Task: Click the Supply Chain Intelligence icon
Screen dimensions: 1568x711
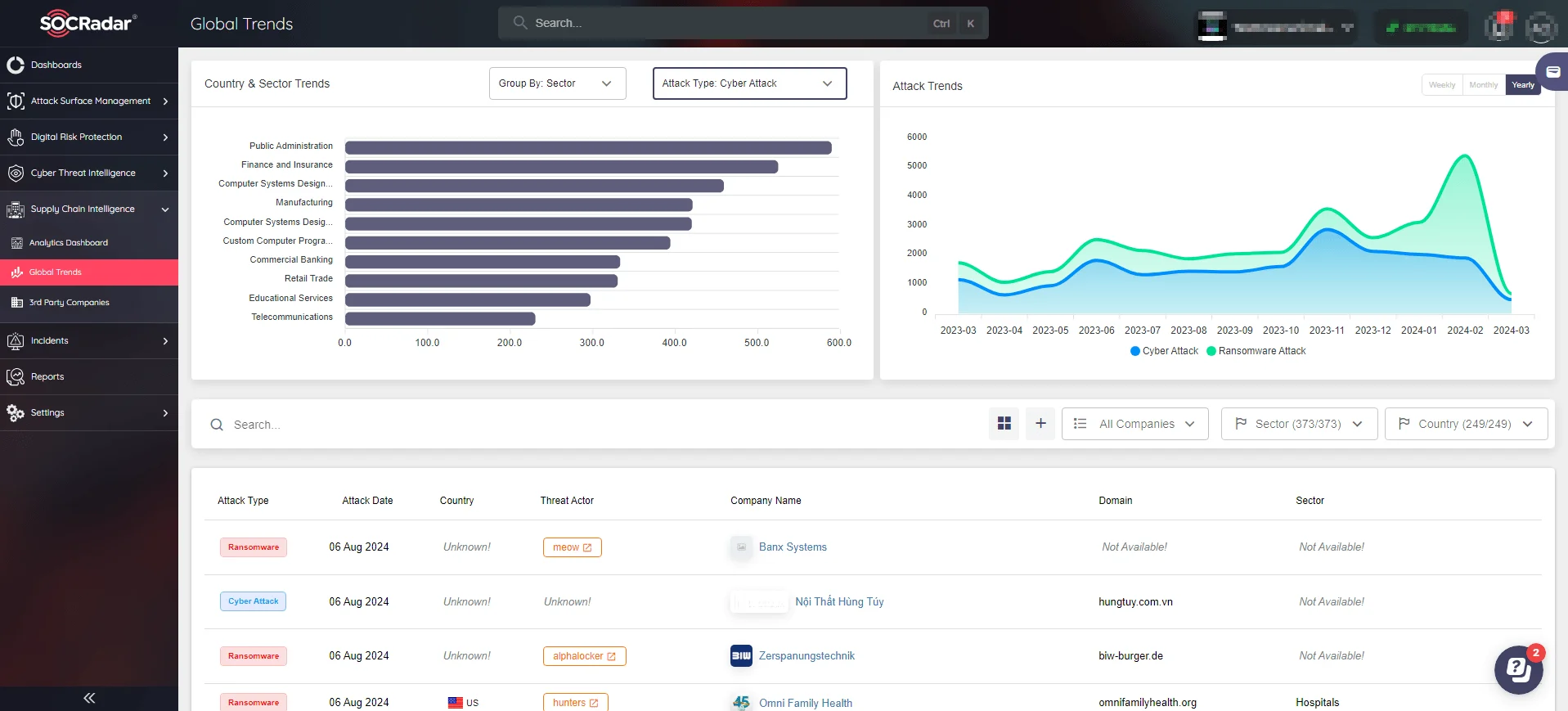Action: coord(16,209)
